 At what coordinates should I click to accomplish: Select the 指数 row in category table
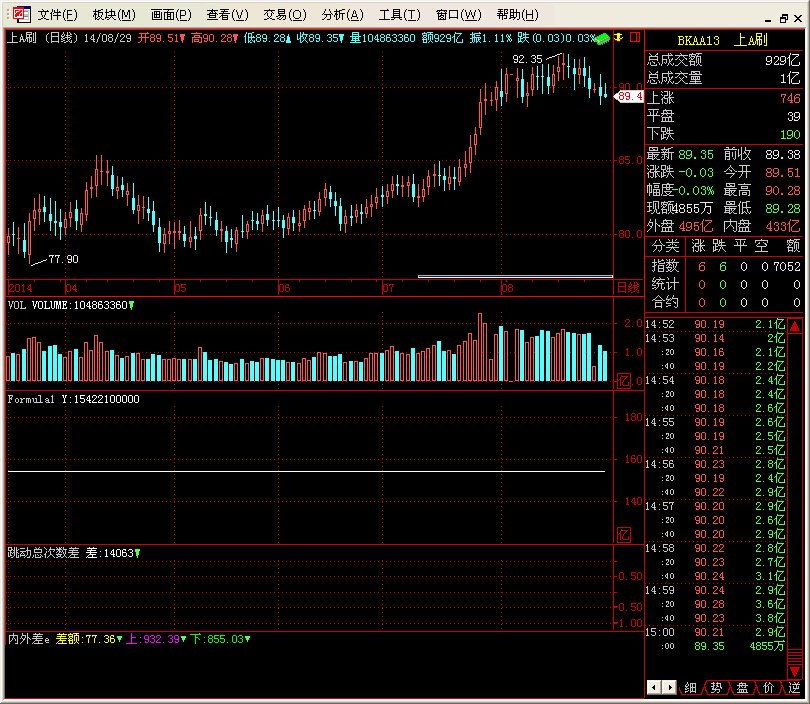tap(725, 267)
